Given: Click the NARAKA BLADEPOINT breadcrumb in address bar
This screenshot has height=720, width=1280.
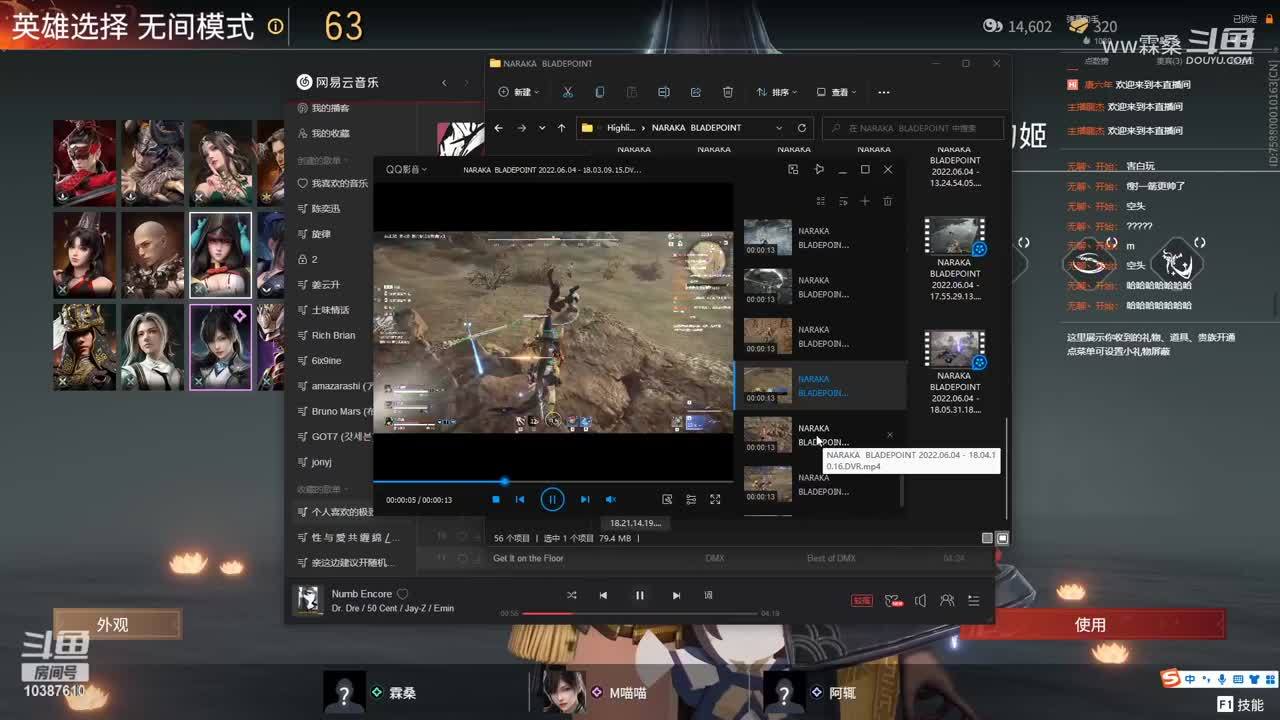Looking at the screenshot, I should [696, 128].
